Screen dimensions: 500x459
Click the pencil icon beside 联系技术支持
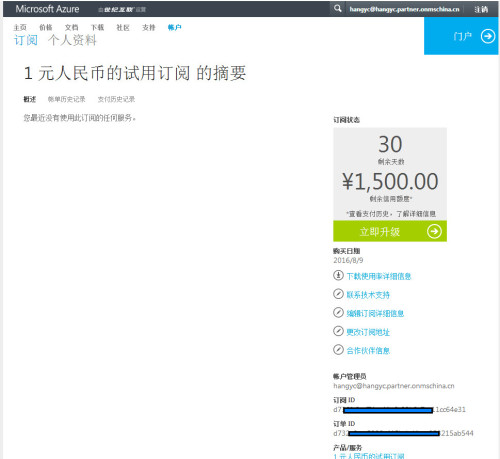(338, 294)
